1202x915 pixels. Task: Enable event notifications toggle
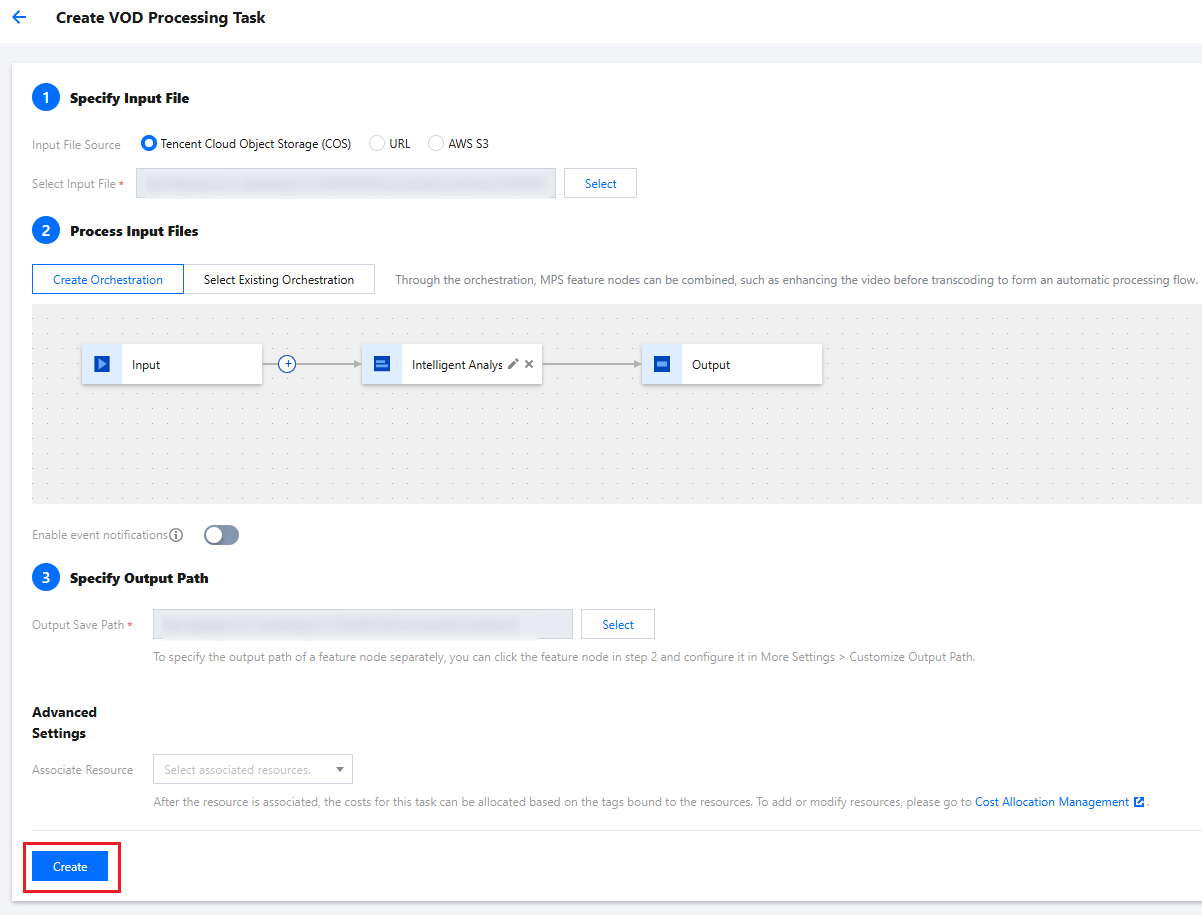click(x=221, y=535)
